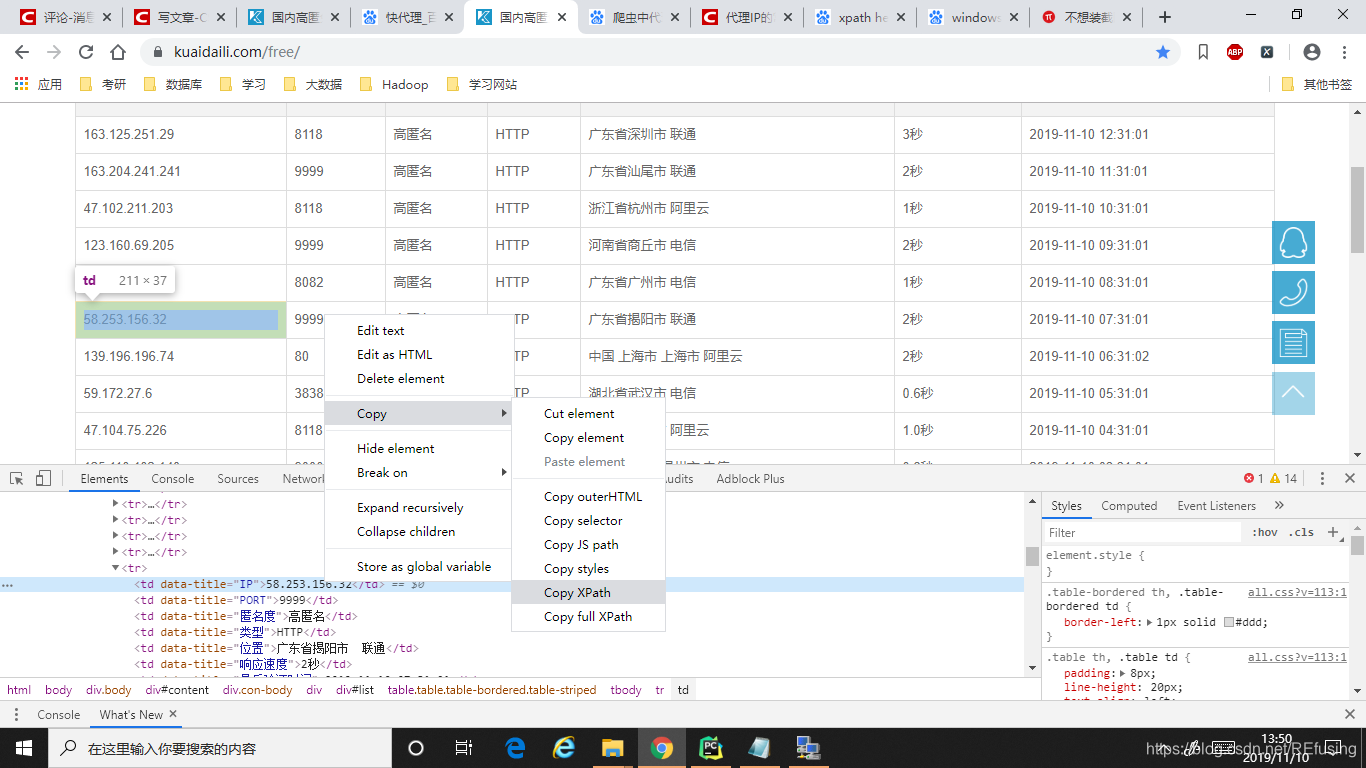Switch to the Console DevTools tab

(173, 478)
